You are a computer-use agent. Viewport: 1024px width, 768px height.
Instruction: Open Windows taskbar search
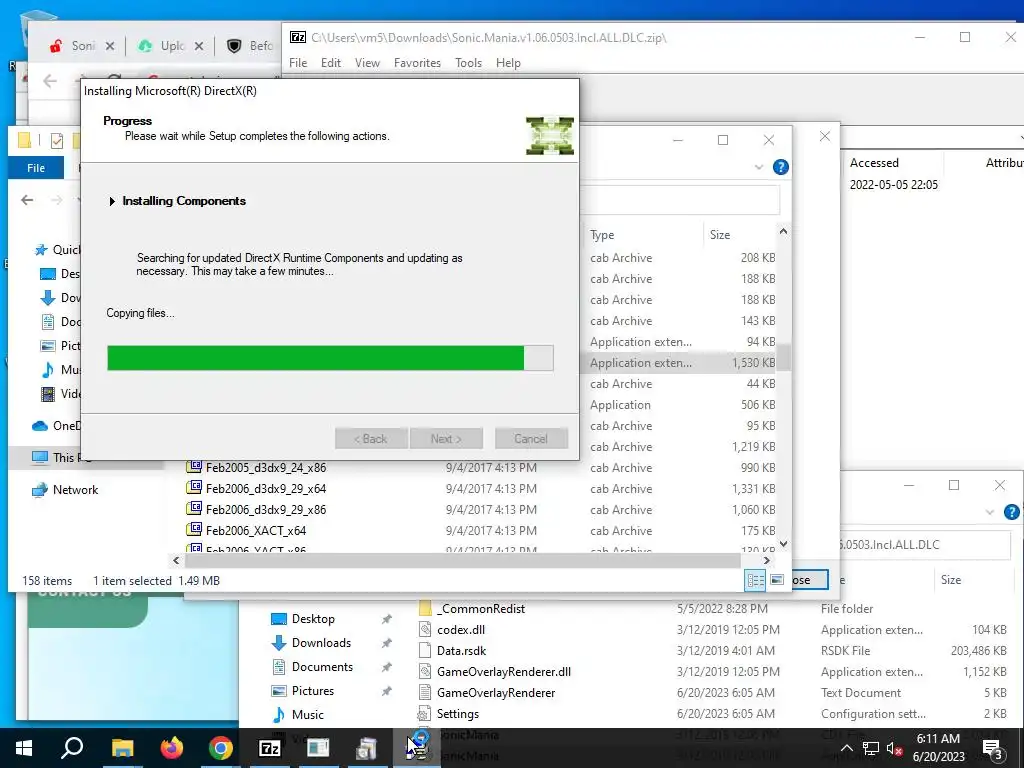(x=72, y=748)
